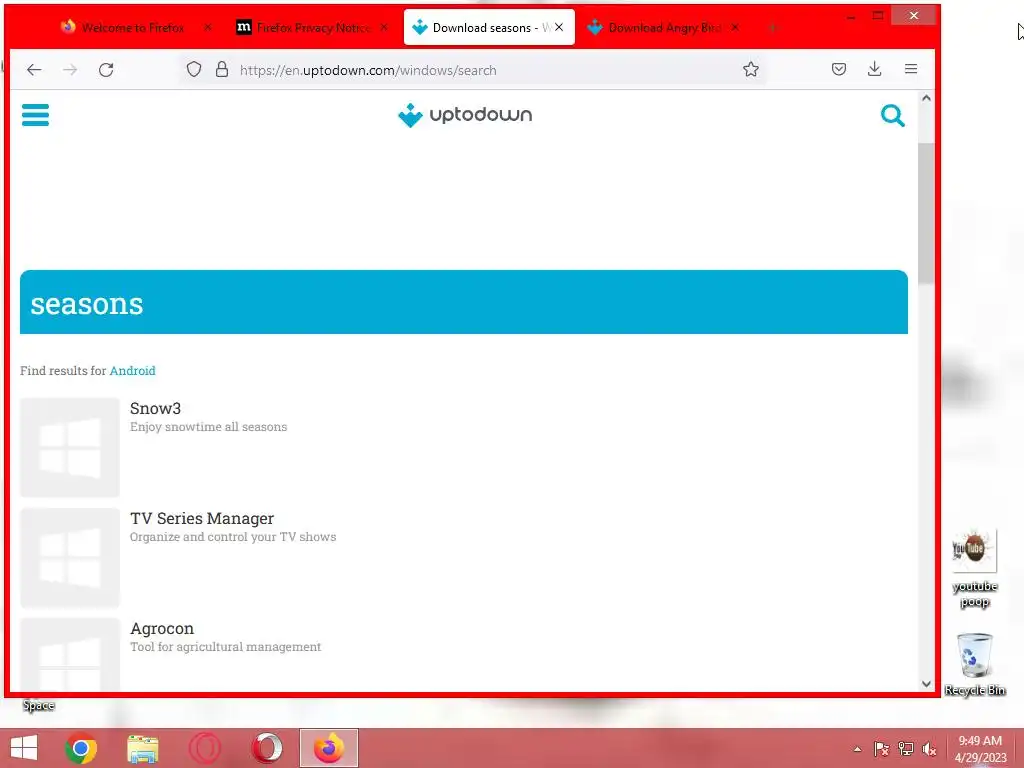Click the Agrocon thumbnail image
This screenshot has height=768, width=1024.
[70, 654]
